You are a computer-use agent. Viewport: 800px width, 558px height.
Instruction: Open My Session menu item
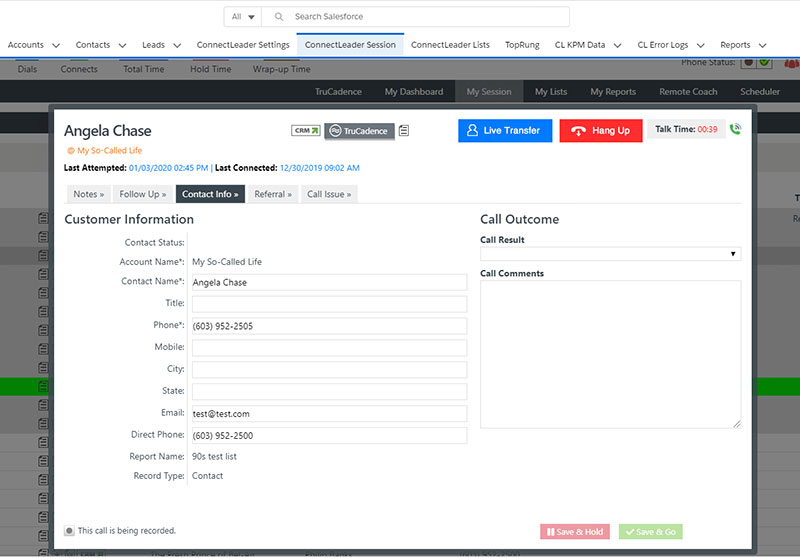point(489,92)
